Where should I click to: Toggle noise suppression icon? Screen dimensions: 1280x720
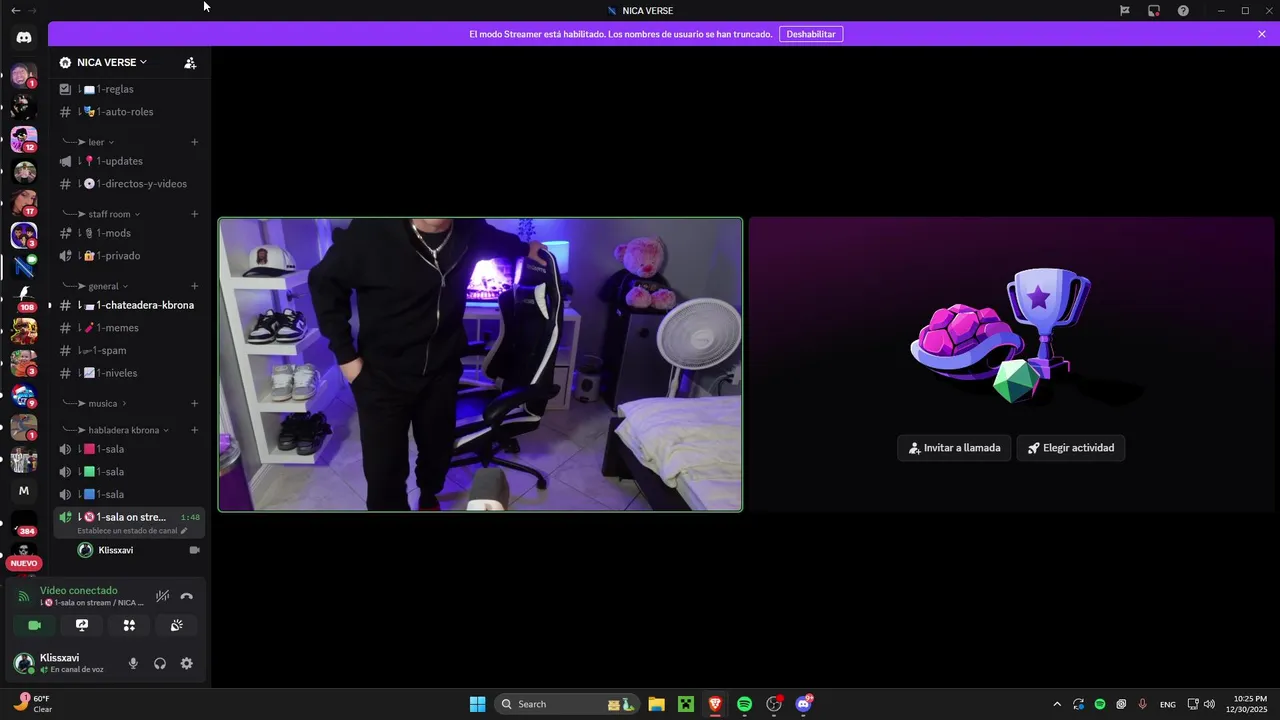pyautogui.click(x=162, y=596)
